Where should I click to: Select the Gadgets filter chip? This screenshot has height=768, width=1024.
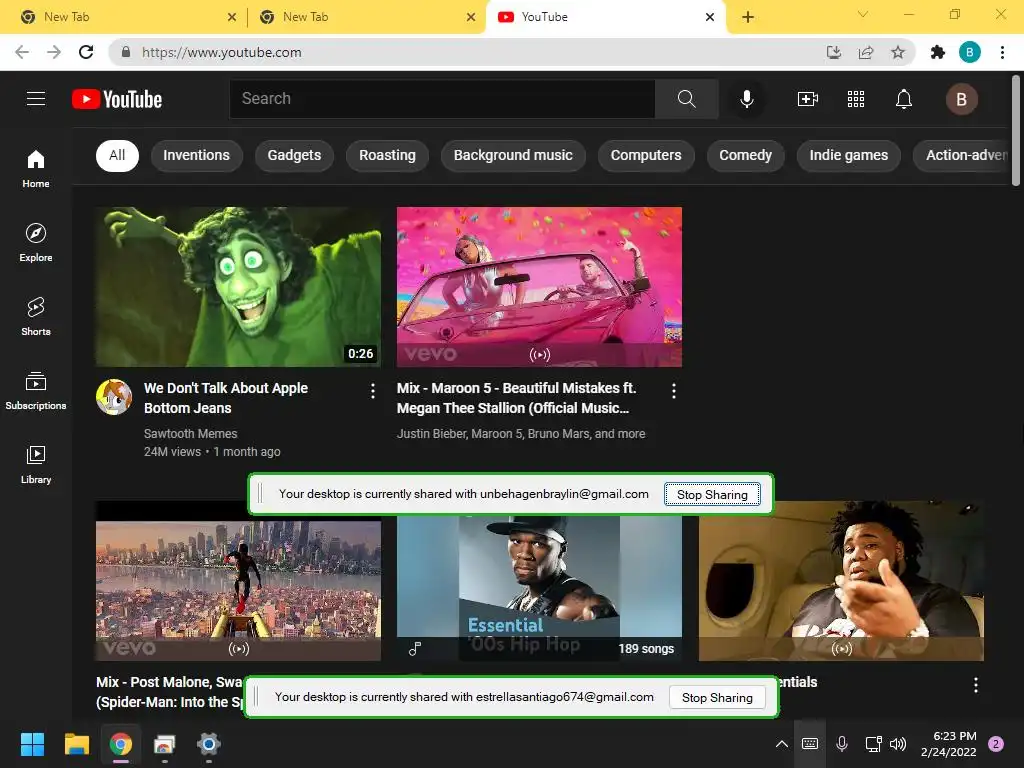click(x=295, y=155)
